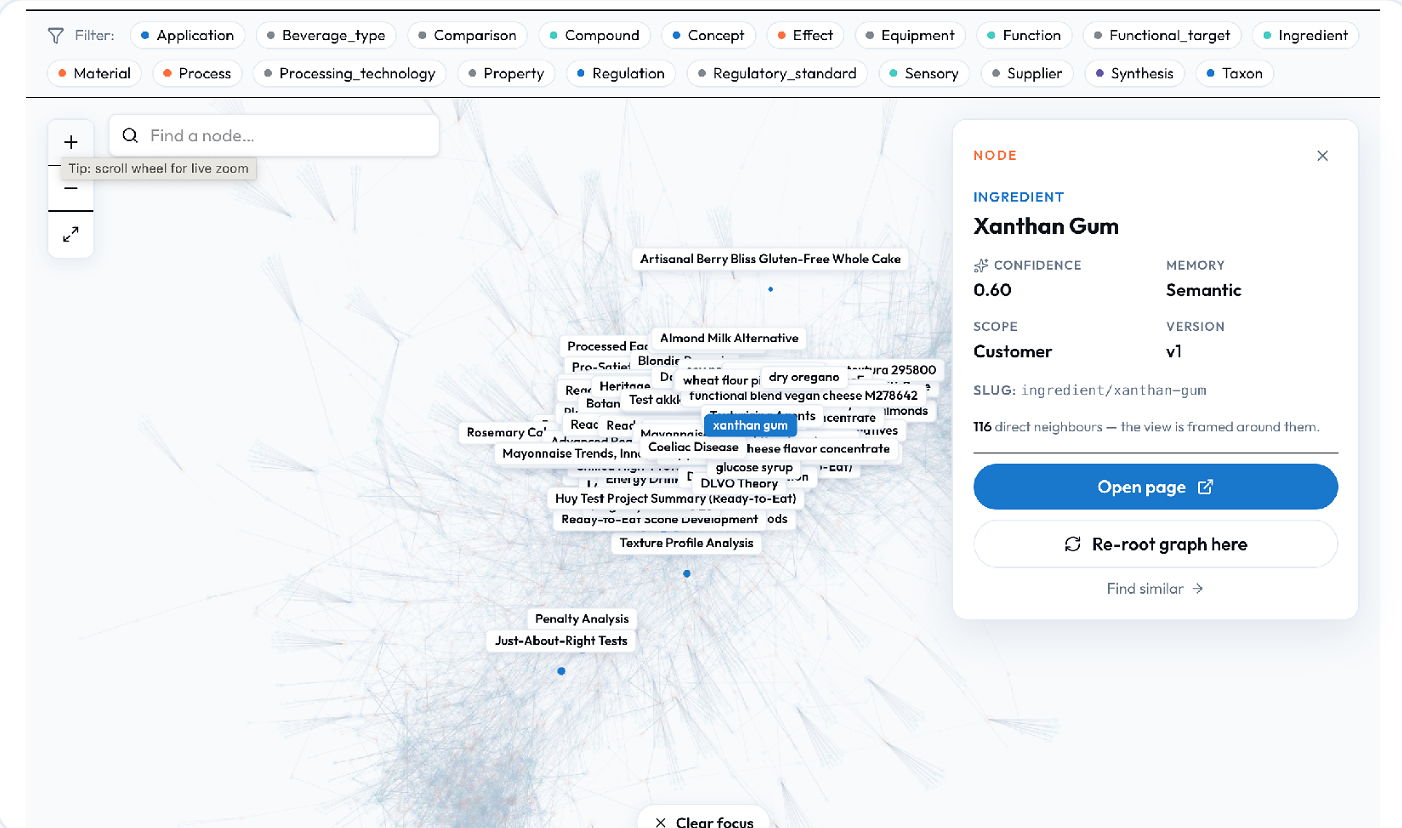Select the Rosemary node label
This screenshot has width=1402, height=828.
[504, 433]
